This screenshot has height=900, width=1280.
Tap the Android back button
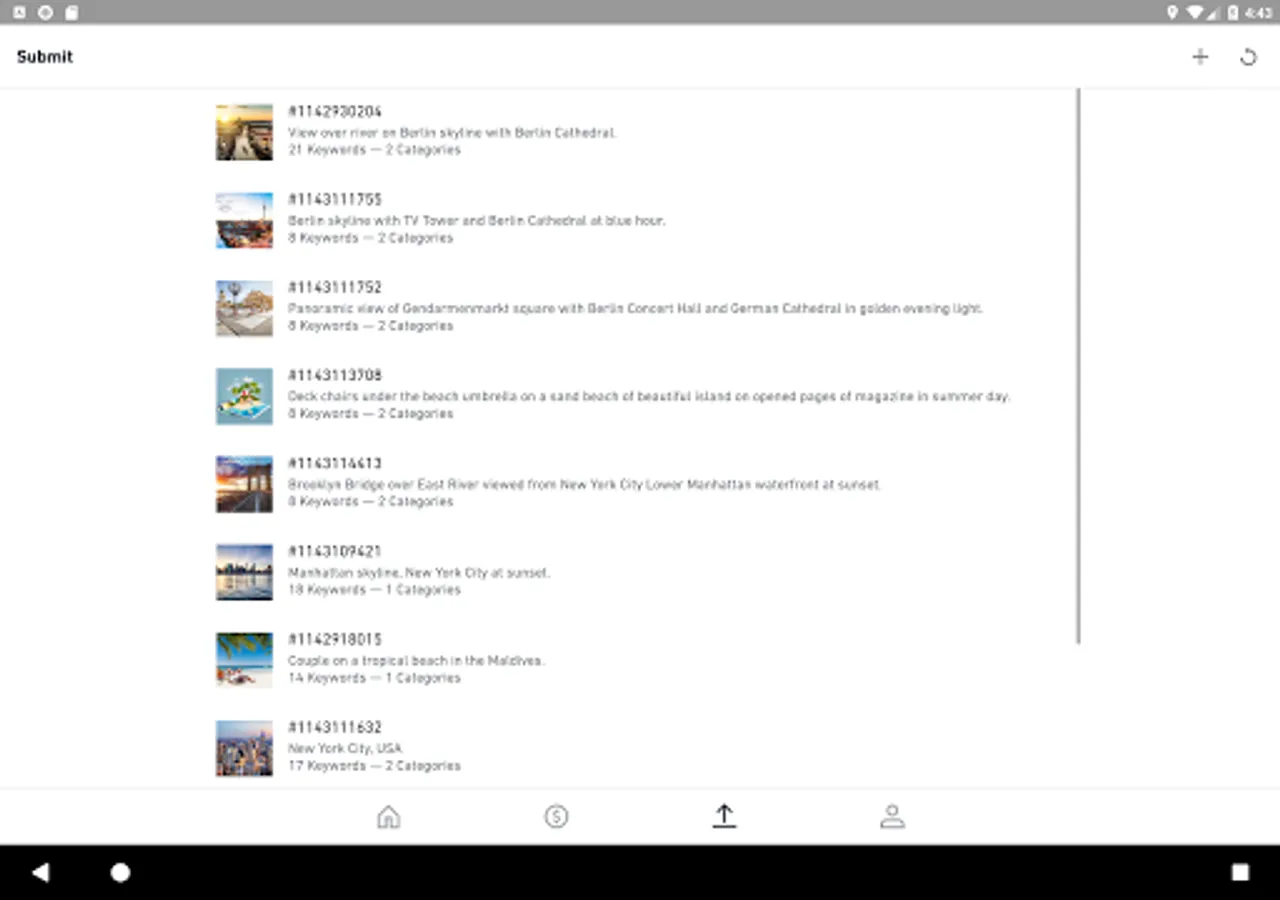click(x=40, y=872)
